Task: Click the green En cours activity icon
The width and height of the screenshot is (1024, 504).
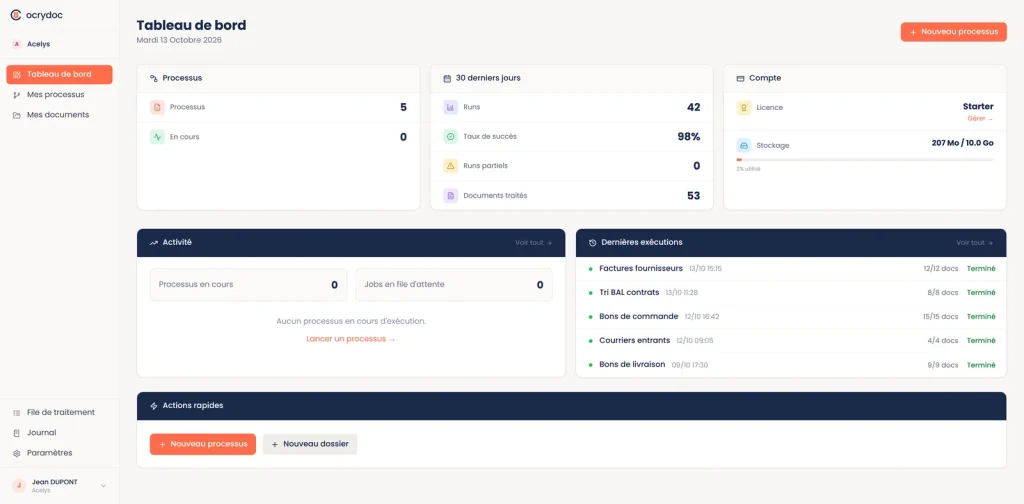Action: click(157, 137)
